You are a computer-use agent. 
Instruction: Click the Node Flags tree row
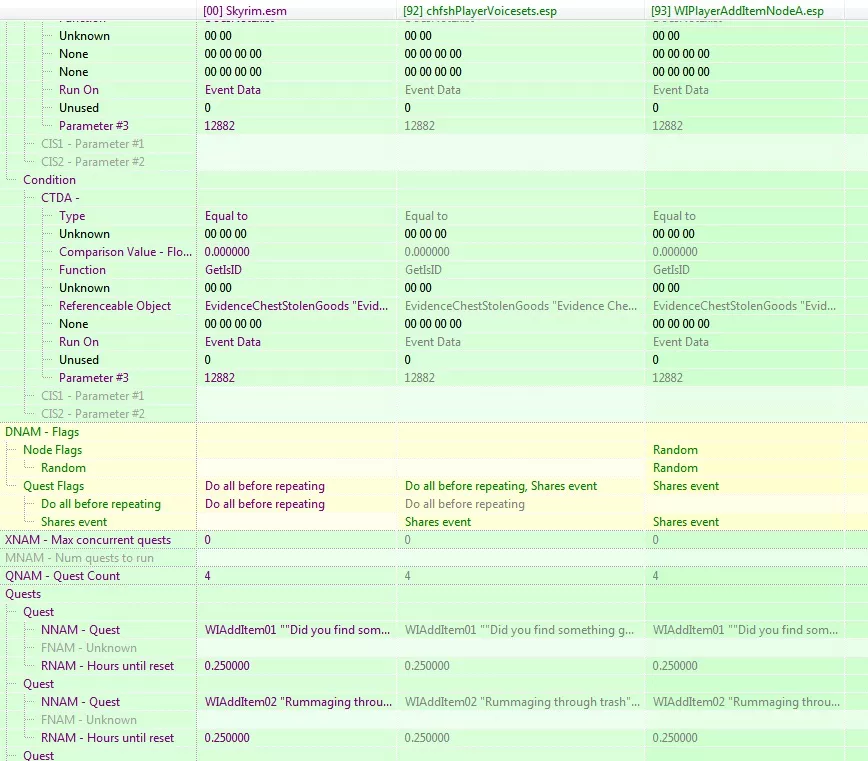(53, 450)
